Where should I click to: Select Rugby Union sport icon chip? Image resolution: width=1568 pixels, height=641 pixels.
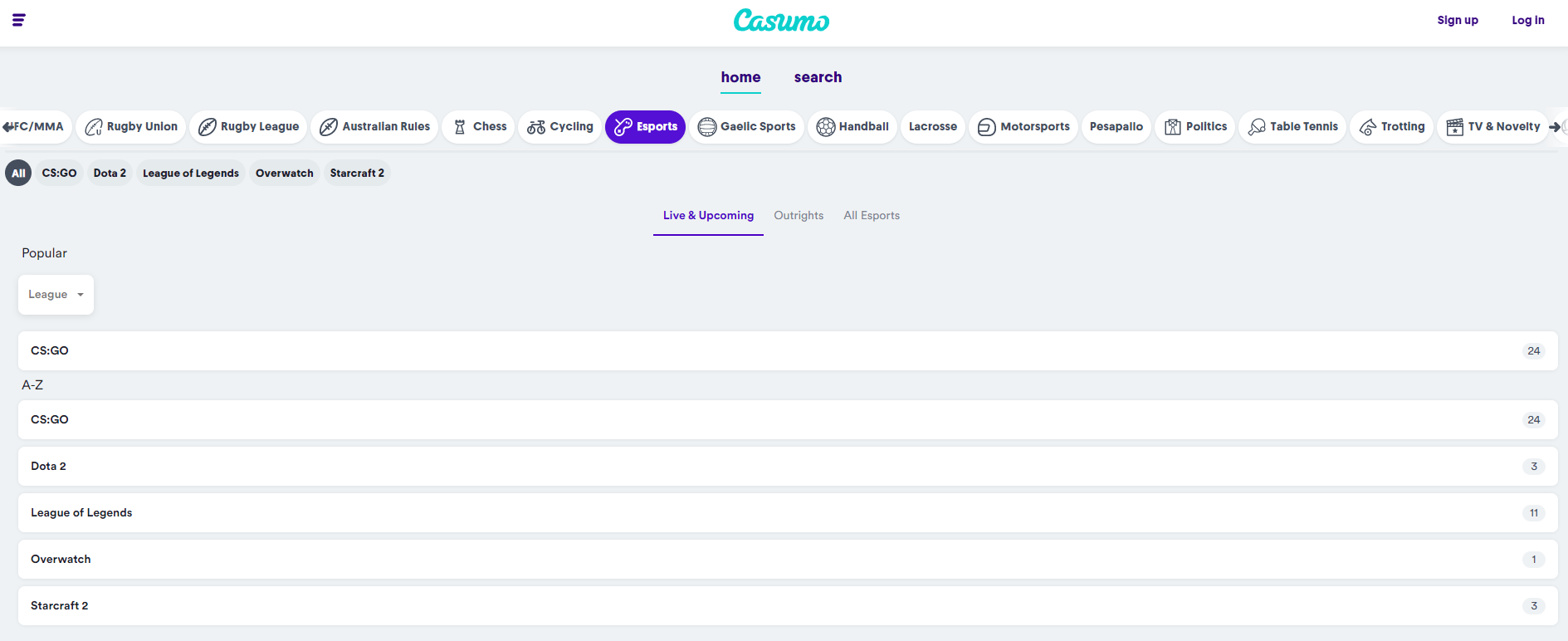click(x=131, y=127)
